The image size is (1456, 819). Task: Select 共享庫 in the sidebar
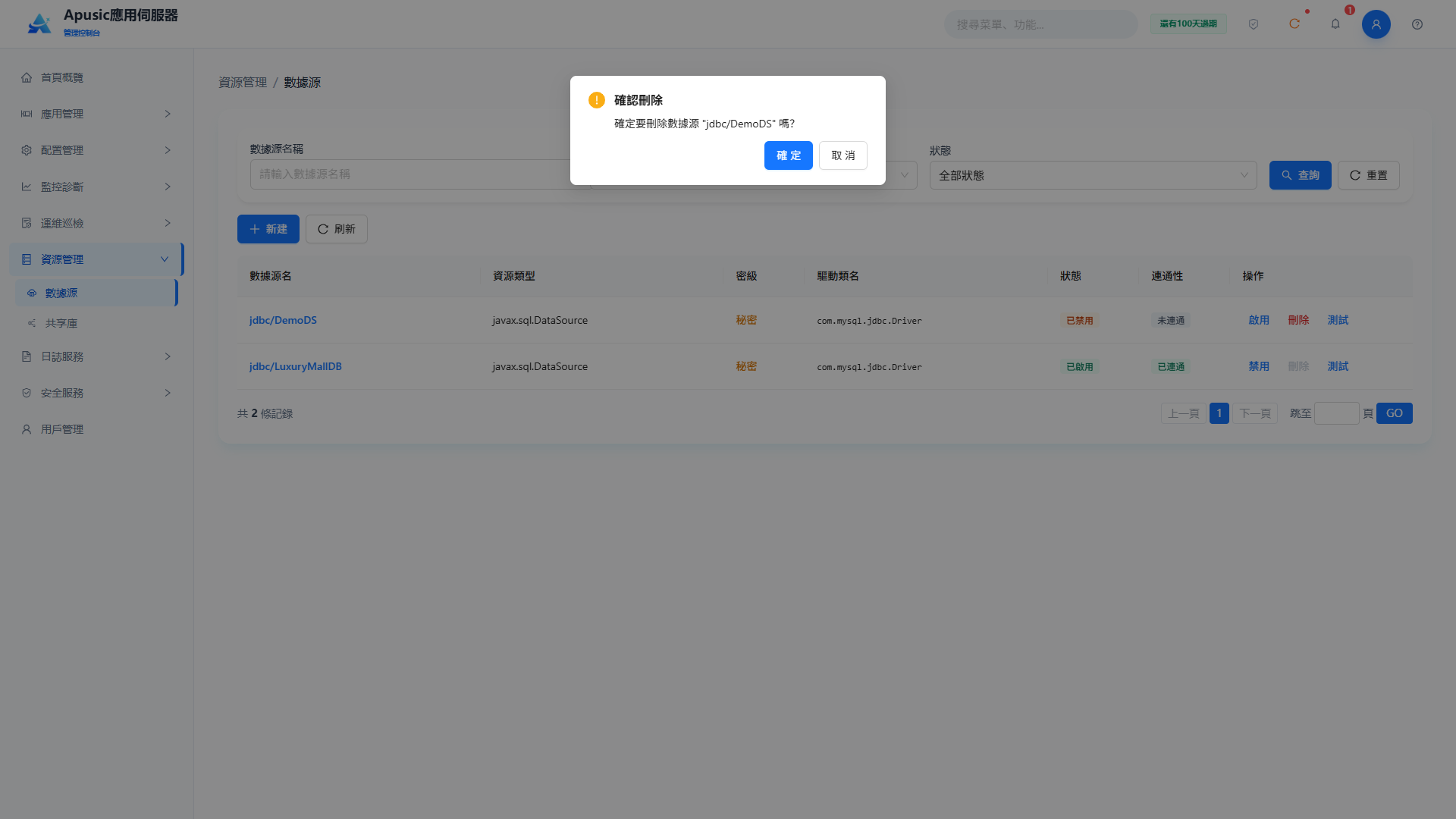click(96, 323)
